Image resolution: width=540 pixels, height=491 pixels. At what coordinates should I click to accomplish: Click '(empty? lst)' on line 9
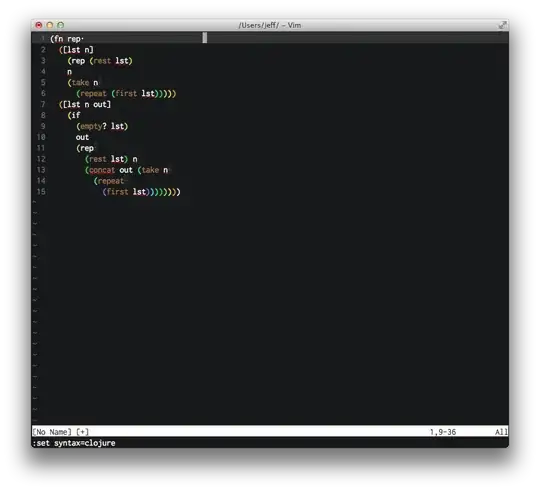point(102,126)
